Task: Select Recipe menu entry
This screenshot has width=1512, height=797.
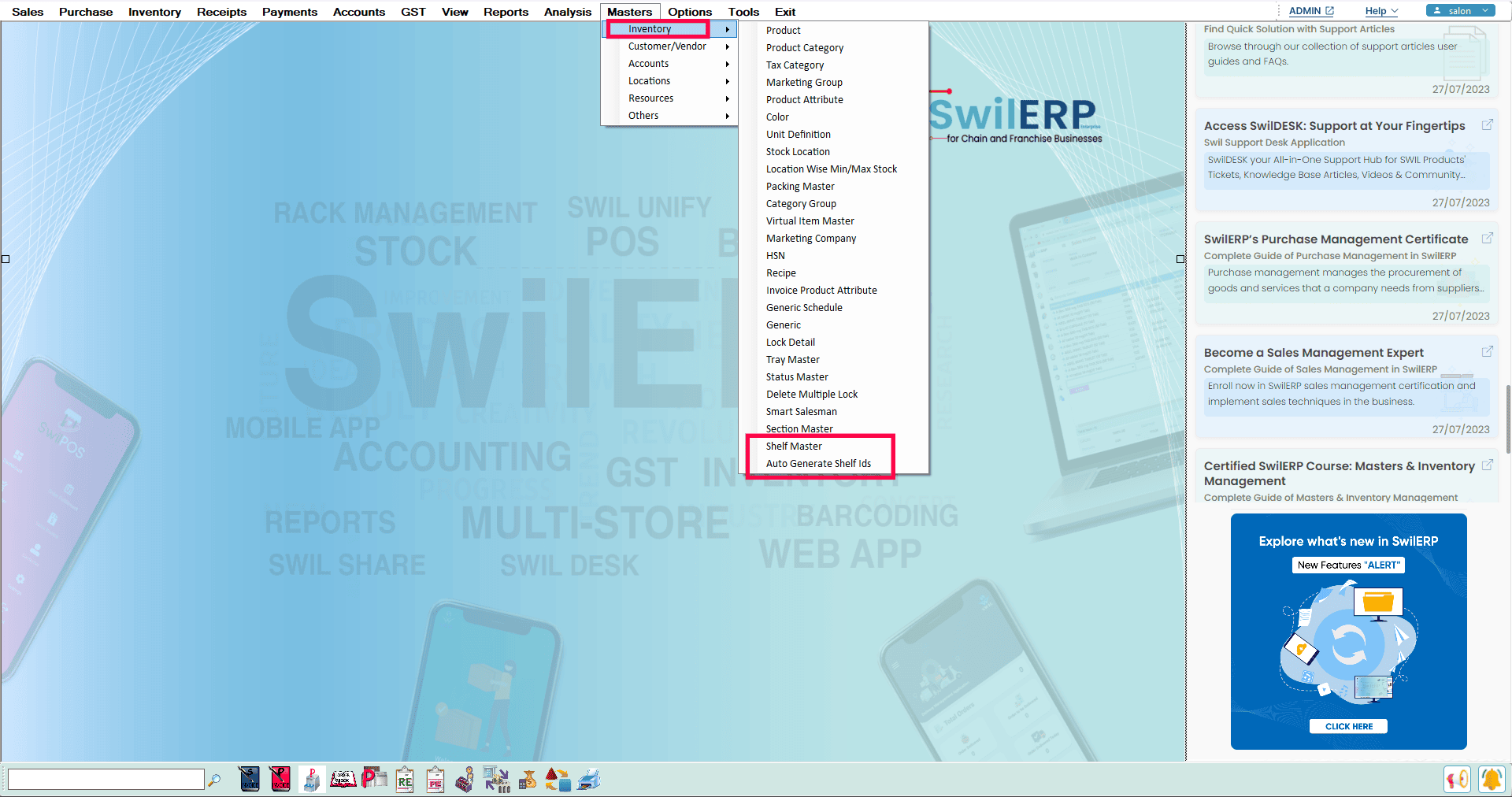Action: [x=833, y=273]
